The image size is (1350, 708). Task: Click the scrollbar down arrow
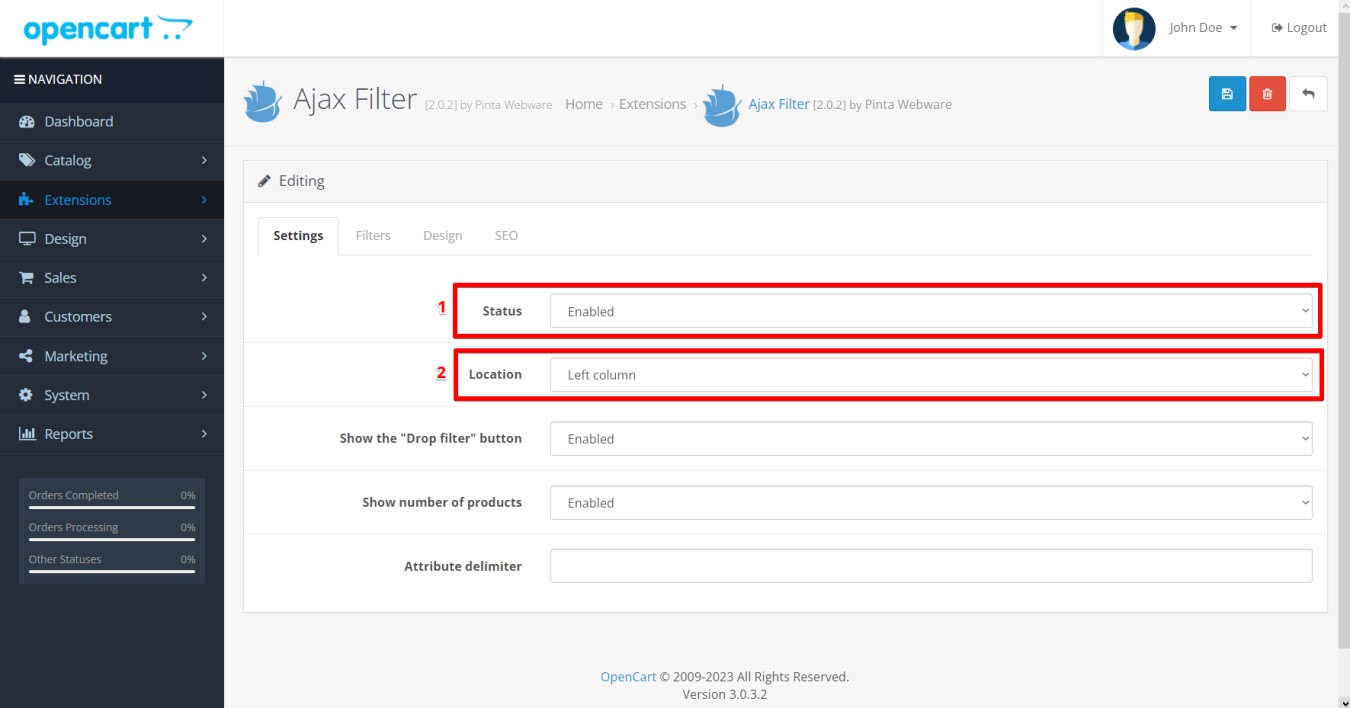pos(1343,701)
